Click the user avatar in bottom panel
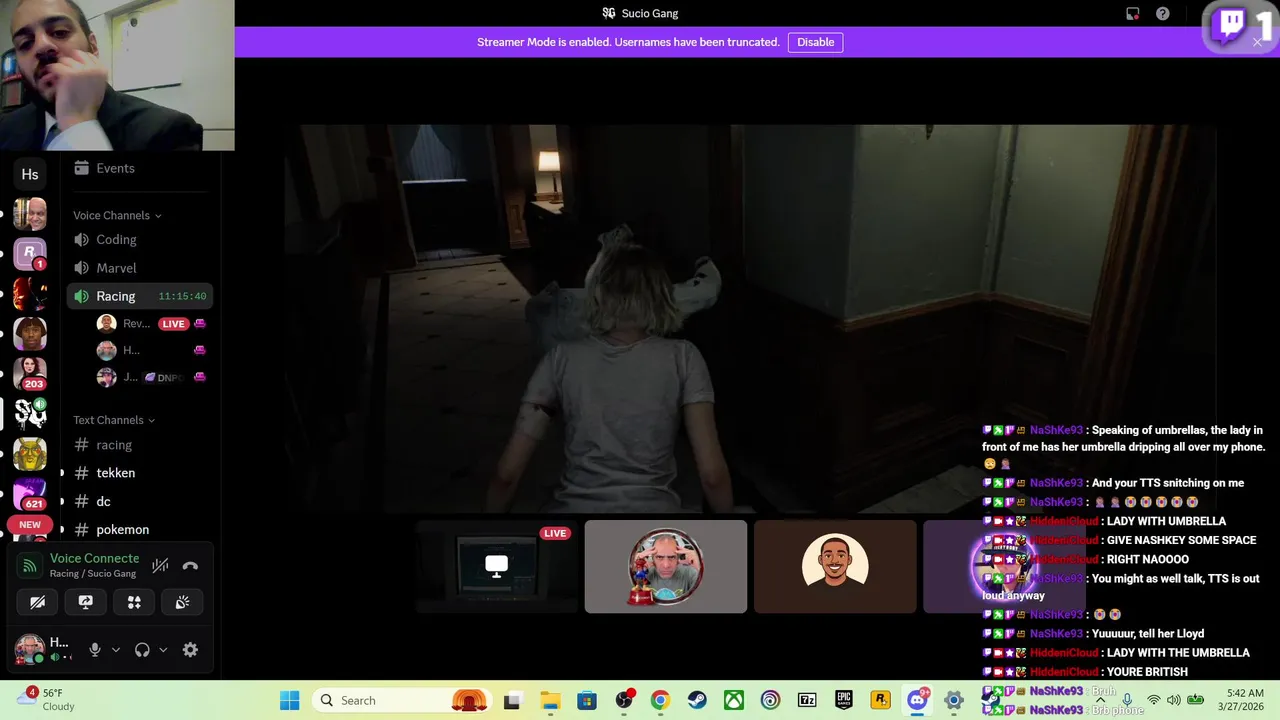Image resolution: width=1280 pixels, height=720 pixels. (x=29, y=649)
